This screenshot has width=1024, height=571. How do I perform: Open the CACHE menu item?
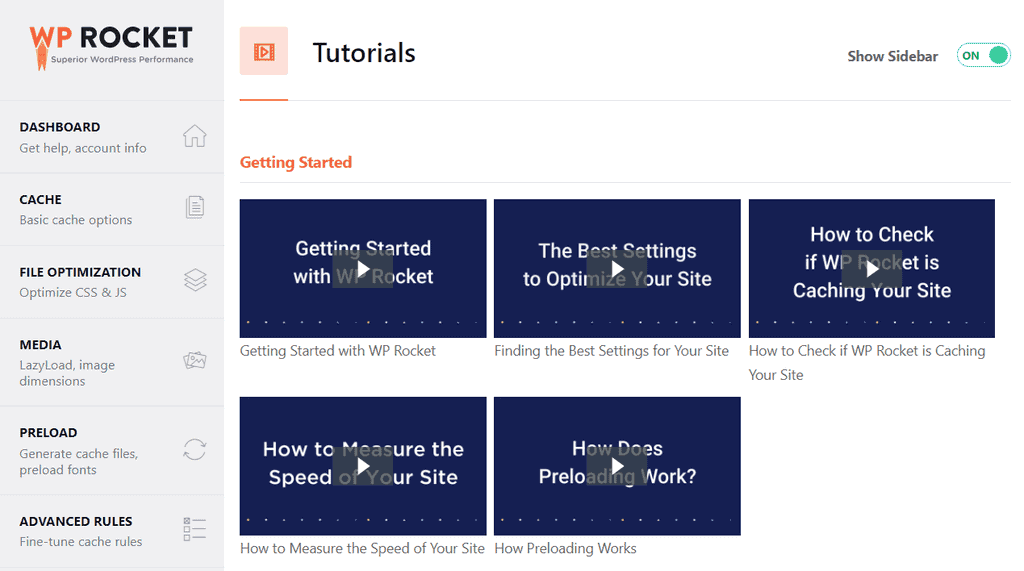[x=112, y=210]
